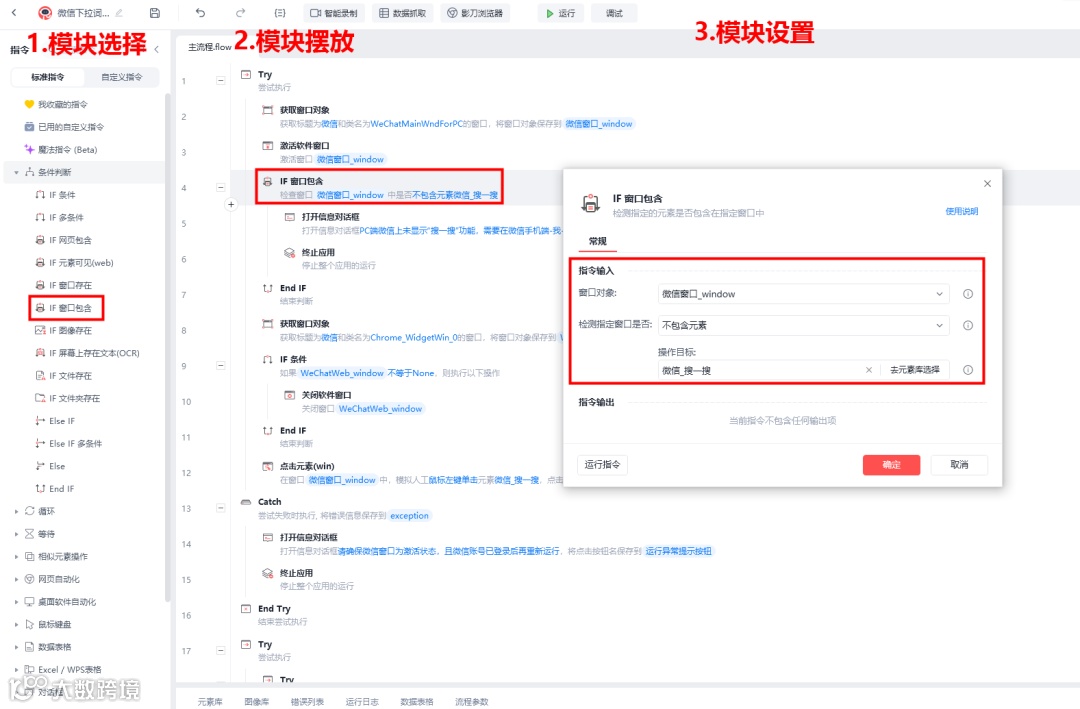1080x709 pixels.
Task: Collapse the 条件判断 category
Action: point(17,172)
